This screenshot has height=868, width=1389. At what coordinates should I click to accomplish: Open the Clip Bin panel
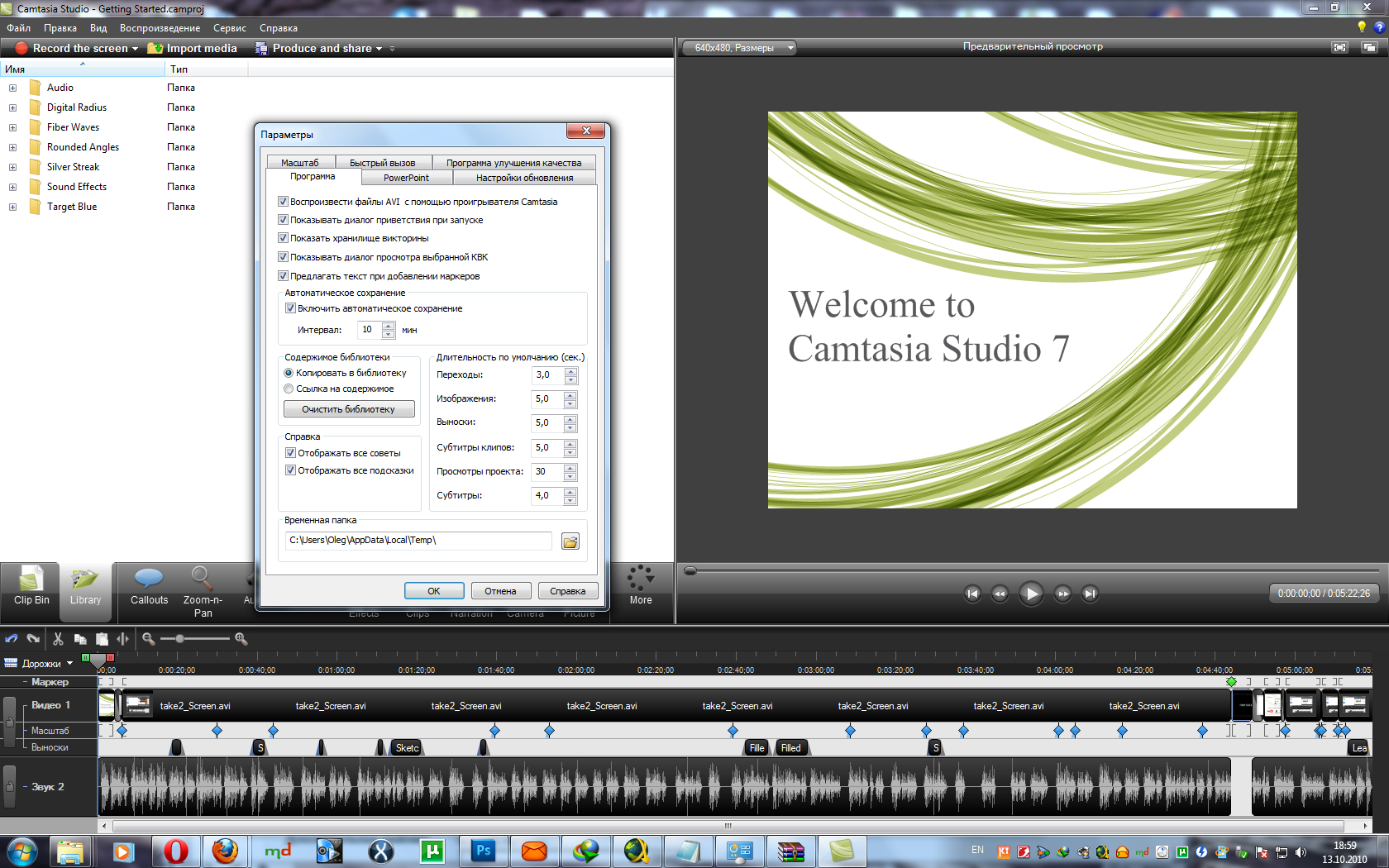(x=31, y=588)
